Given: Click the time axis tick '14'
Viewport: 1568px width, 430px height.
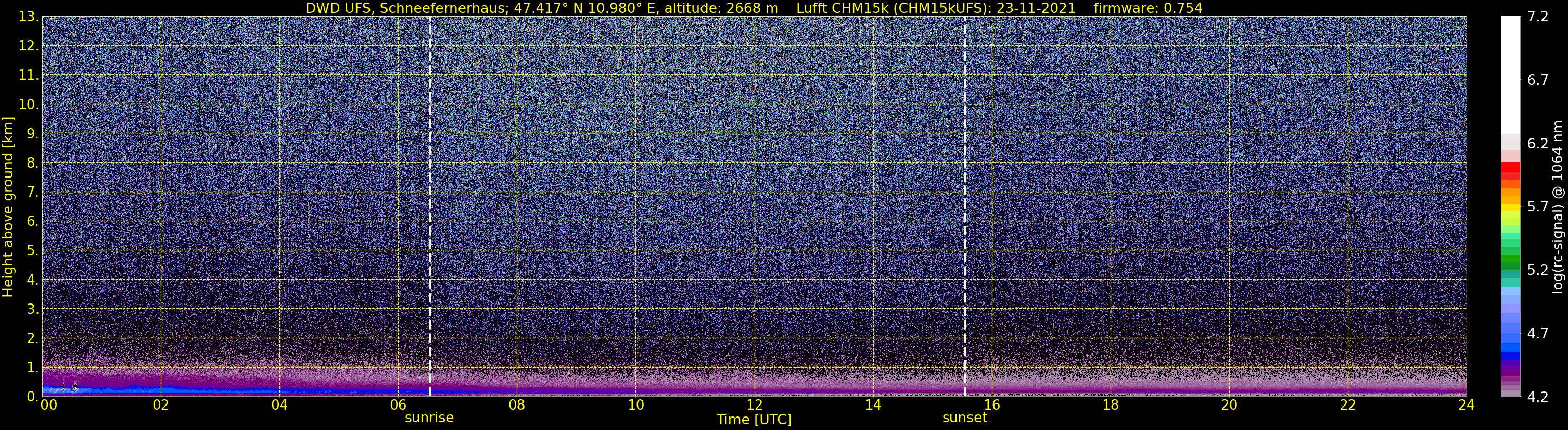Looking at the screenshot, I should (x=873, y=405).
